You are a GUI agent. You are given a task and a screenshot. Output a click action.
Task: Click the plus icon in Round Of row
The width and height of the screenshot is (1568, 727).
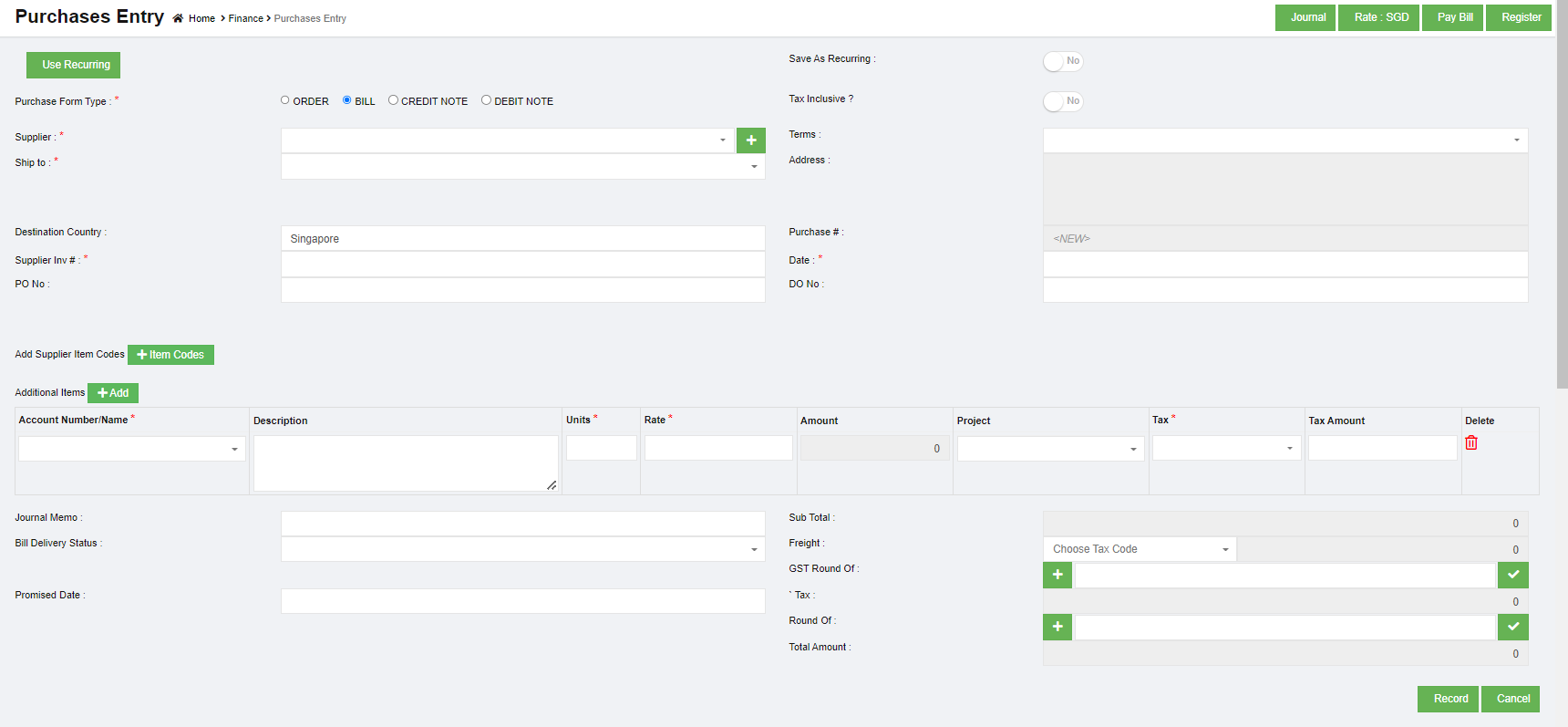(1057, 627)
